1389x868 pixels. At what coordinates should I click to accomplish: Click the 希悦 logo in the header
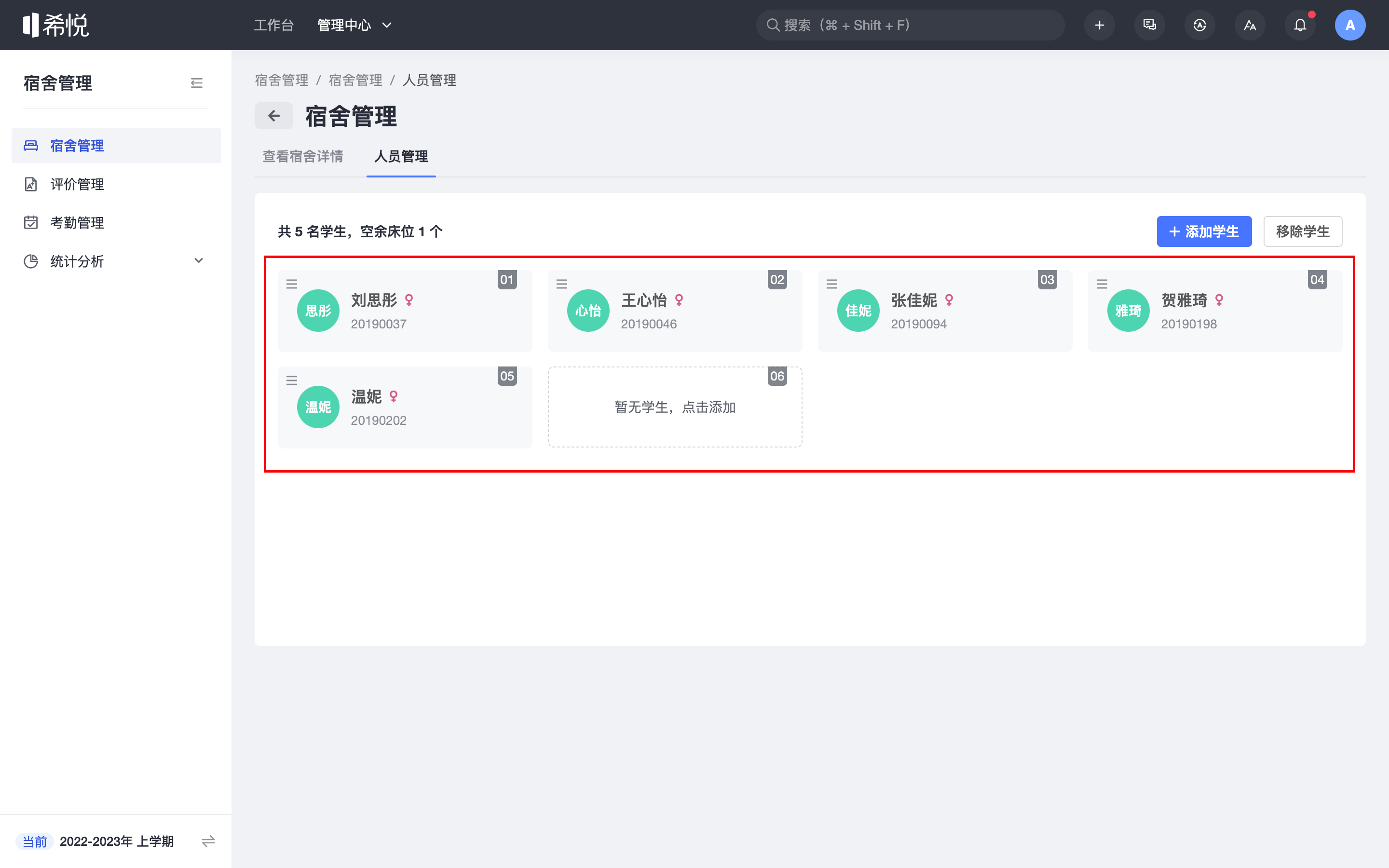click(55, 25)
